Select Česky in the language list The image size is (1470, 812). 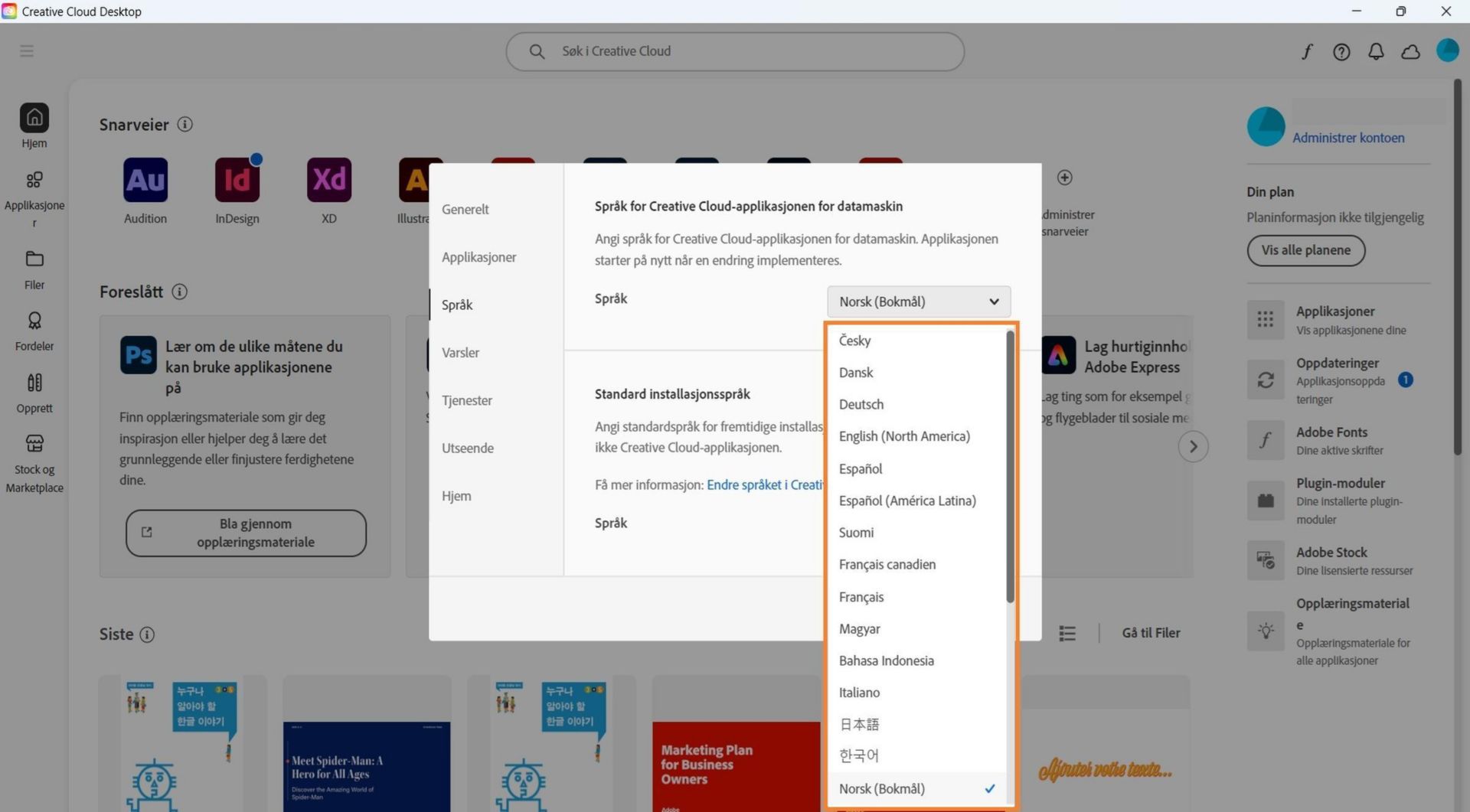click(917, 341)
